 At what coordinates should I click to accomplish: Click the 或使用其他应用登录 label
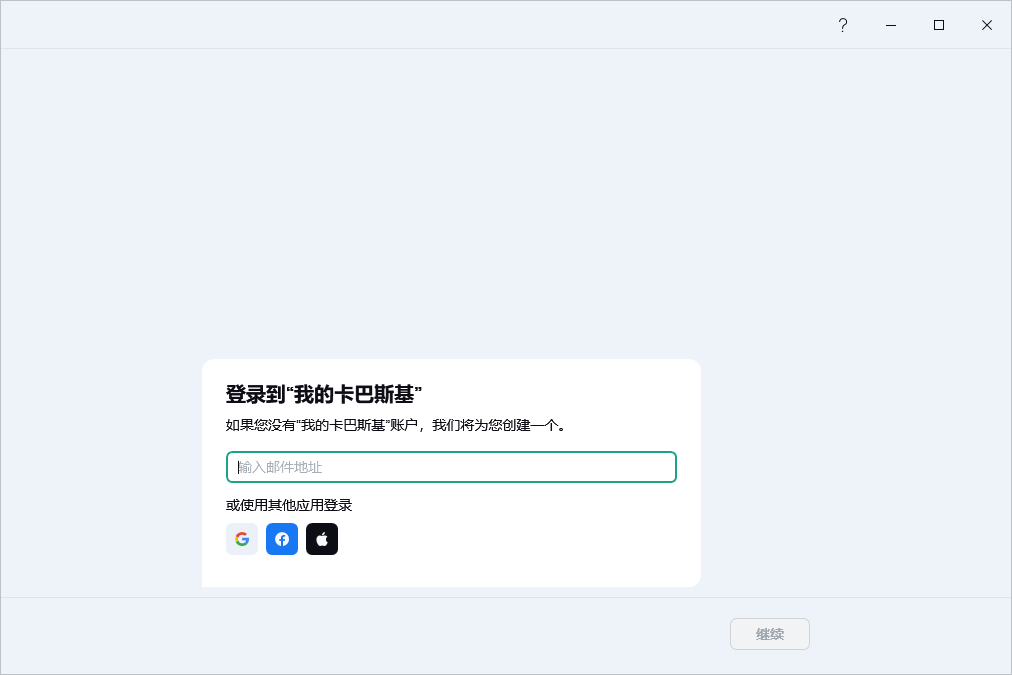pyautogui.click(x=289, y=505)
